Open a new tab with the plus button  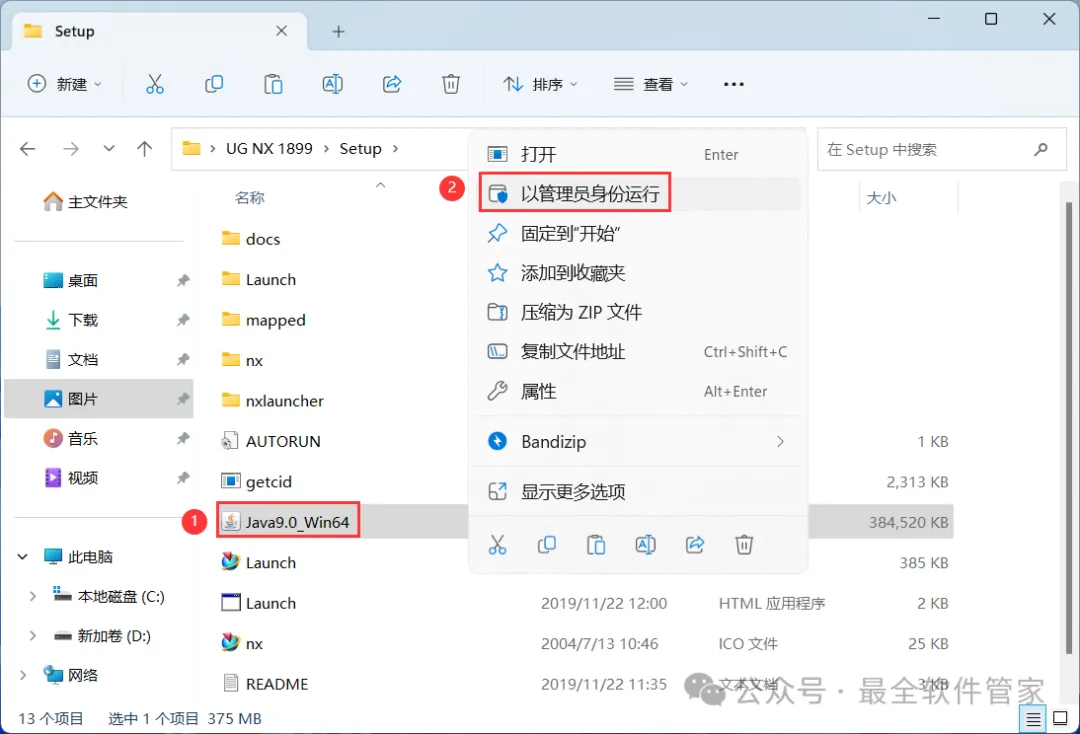point(338,32)
